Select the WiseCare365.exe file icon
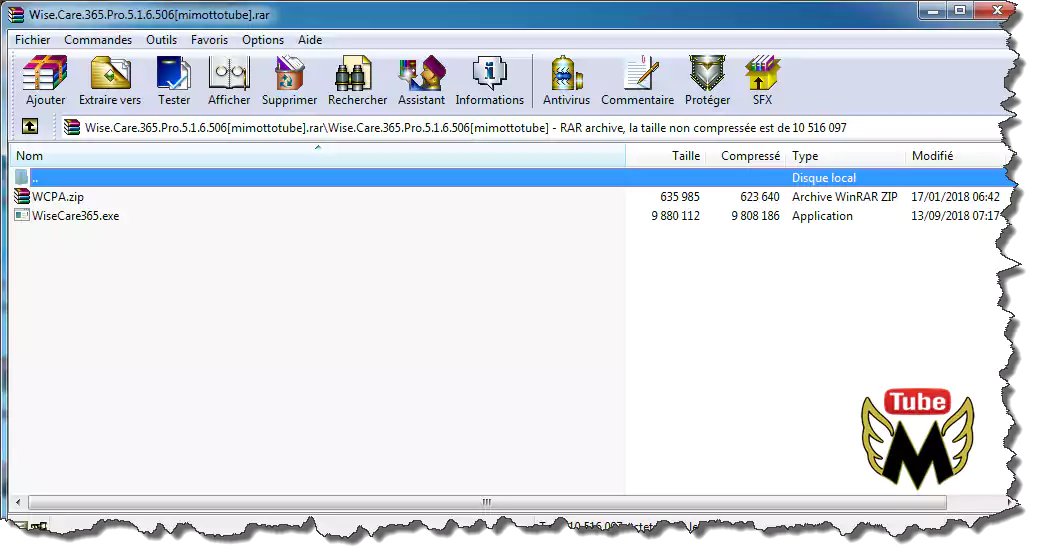Image resolution: width=1043 pixels, height=560 pixels. pyautogui.click(x=22, y=215)
